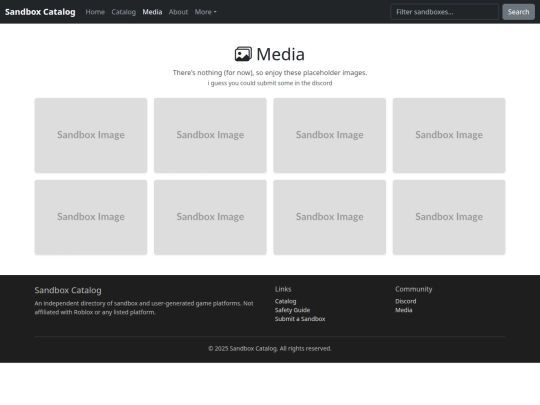The image size is (540, 405).
Task: Click the copyright 2025 notice text
Action: [x=270, y=349]
